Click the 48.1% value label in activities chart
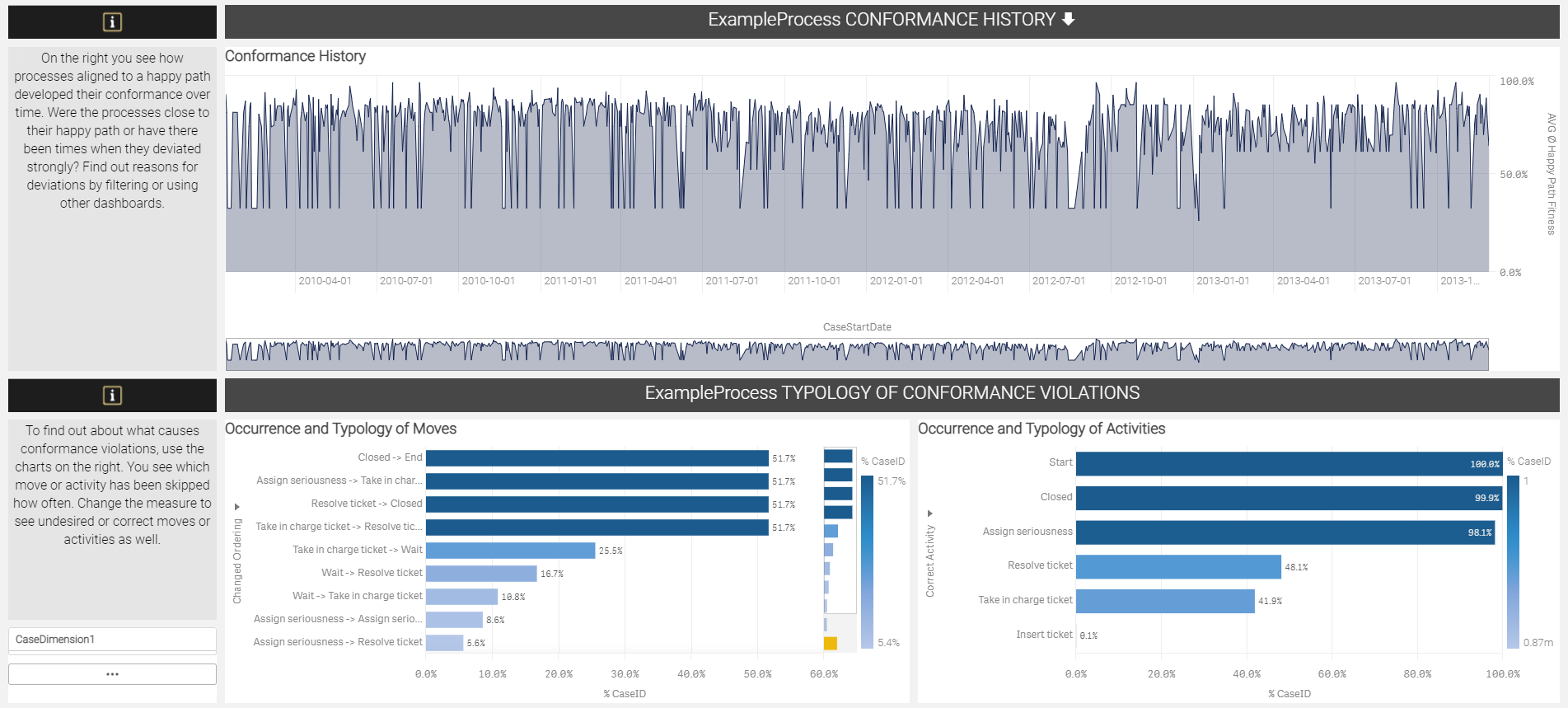1568x708 pixels. tap(1296, 567)
